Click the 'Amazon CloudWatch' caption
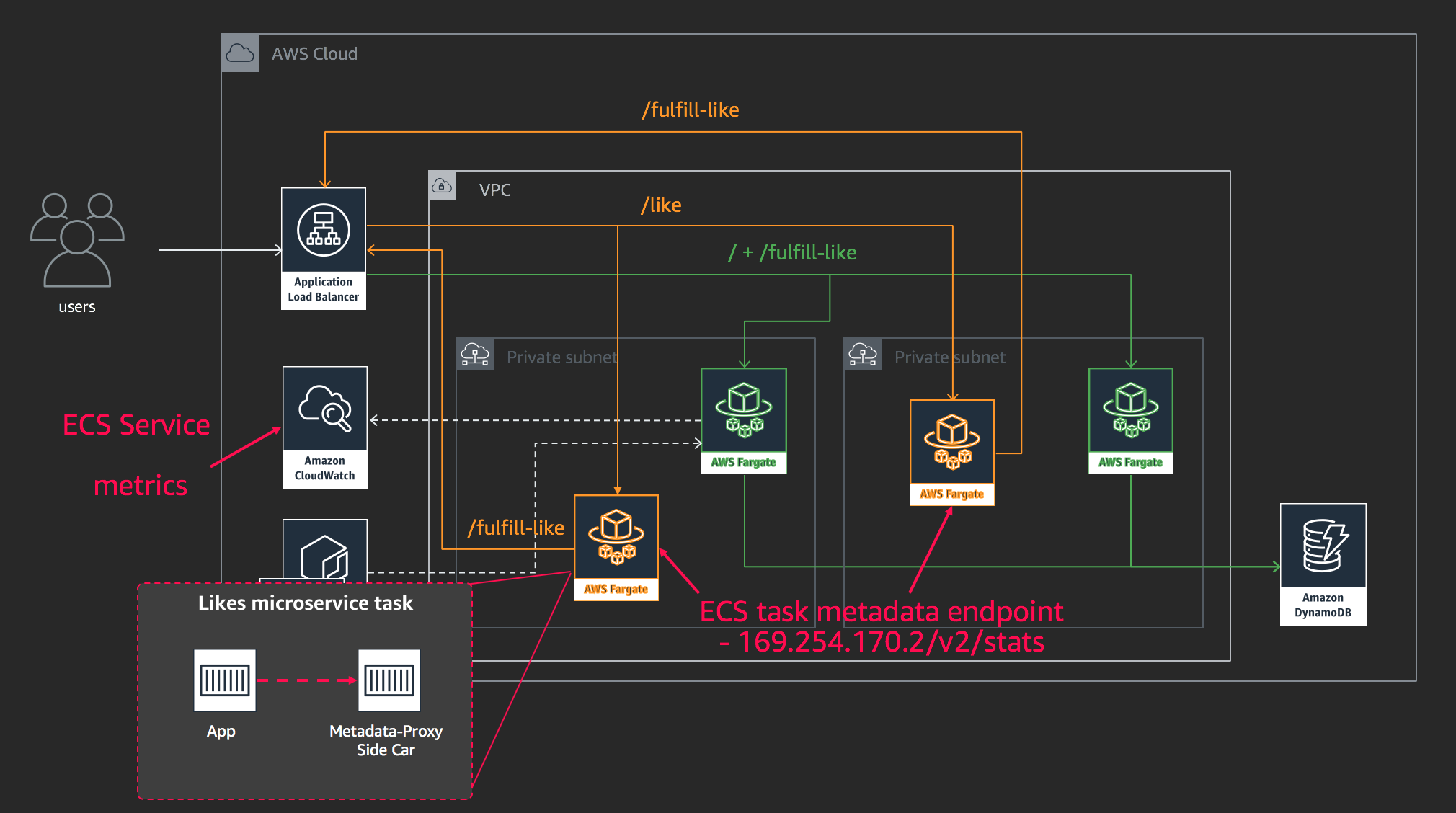 [325, 468]
